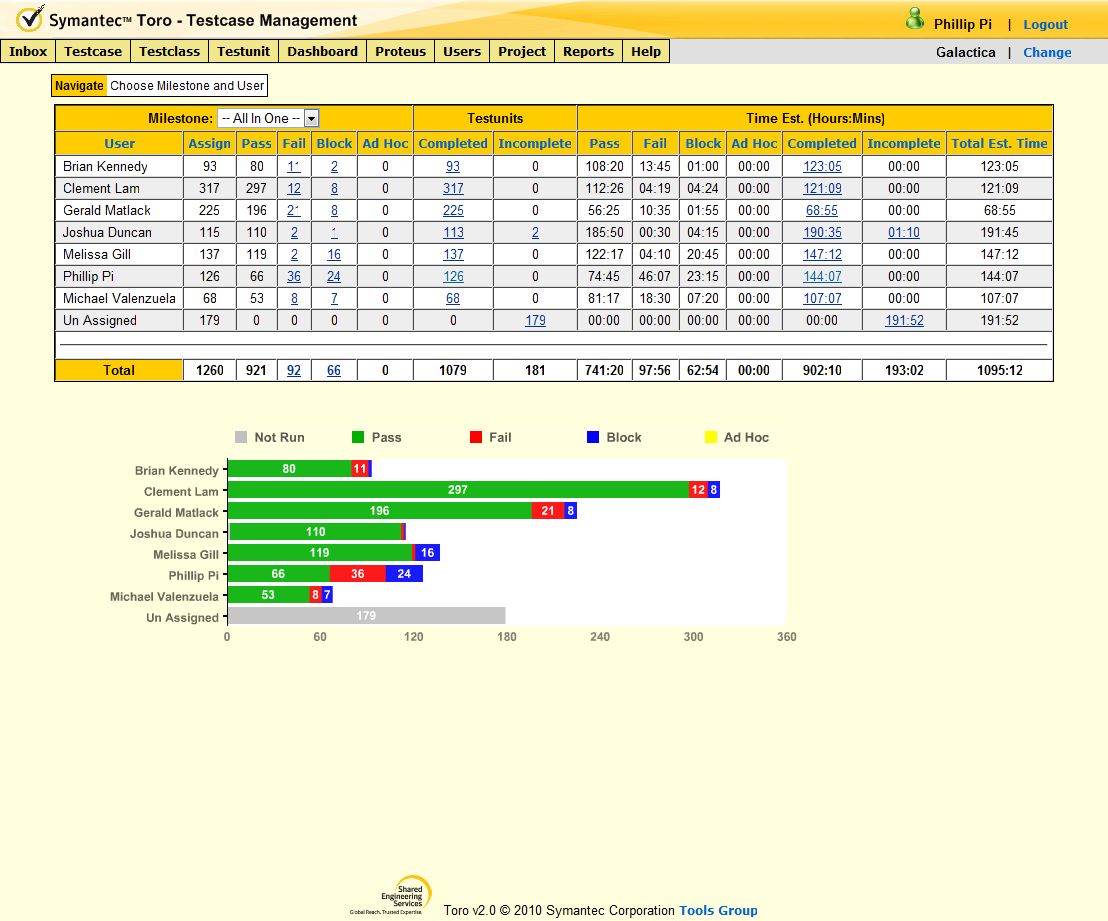The image size is (1108, 921).
Task: Click the yellow Ad Hoc legend square
Action: [x=711, y=437]
